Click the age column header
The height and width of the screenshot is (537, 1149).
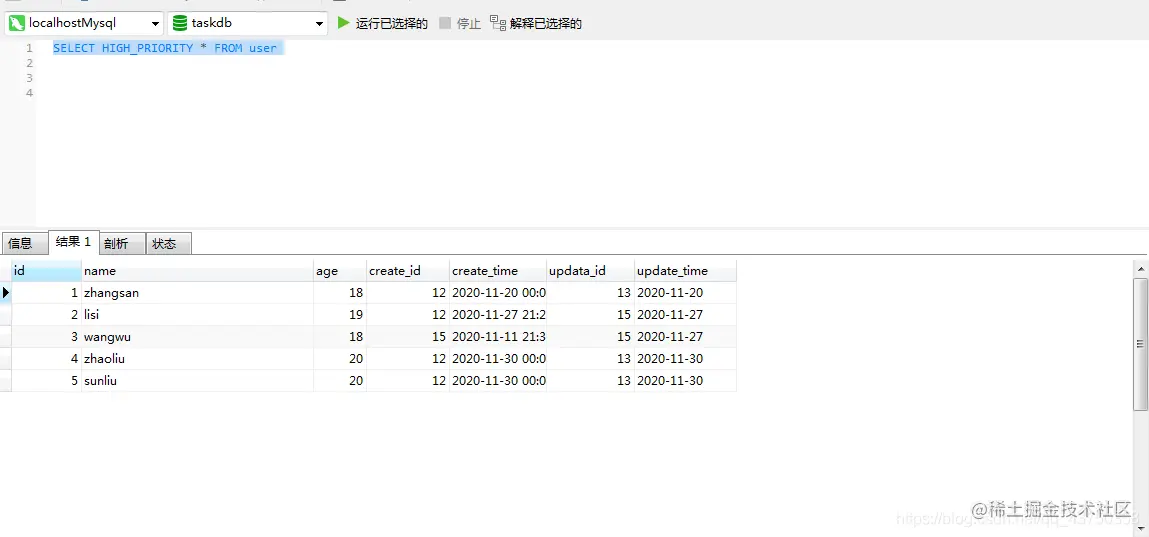coord(340,271)
